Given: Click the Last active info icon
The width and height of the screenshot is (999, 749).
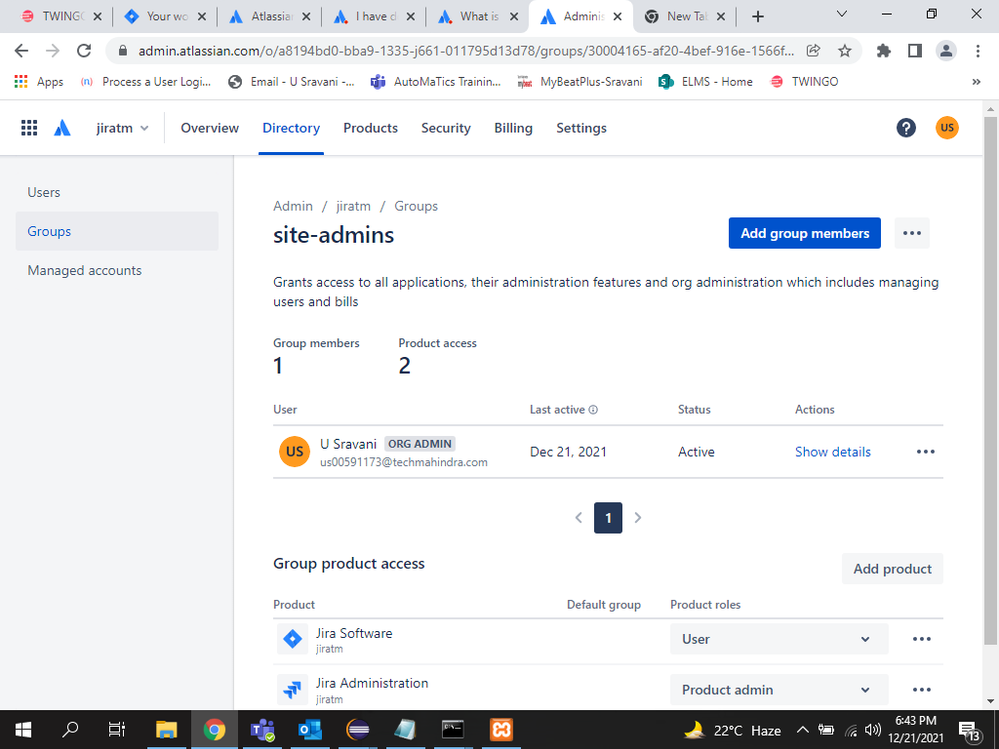Looking at the screenshot, I should click(x=593, y=410).
